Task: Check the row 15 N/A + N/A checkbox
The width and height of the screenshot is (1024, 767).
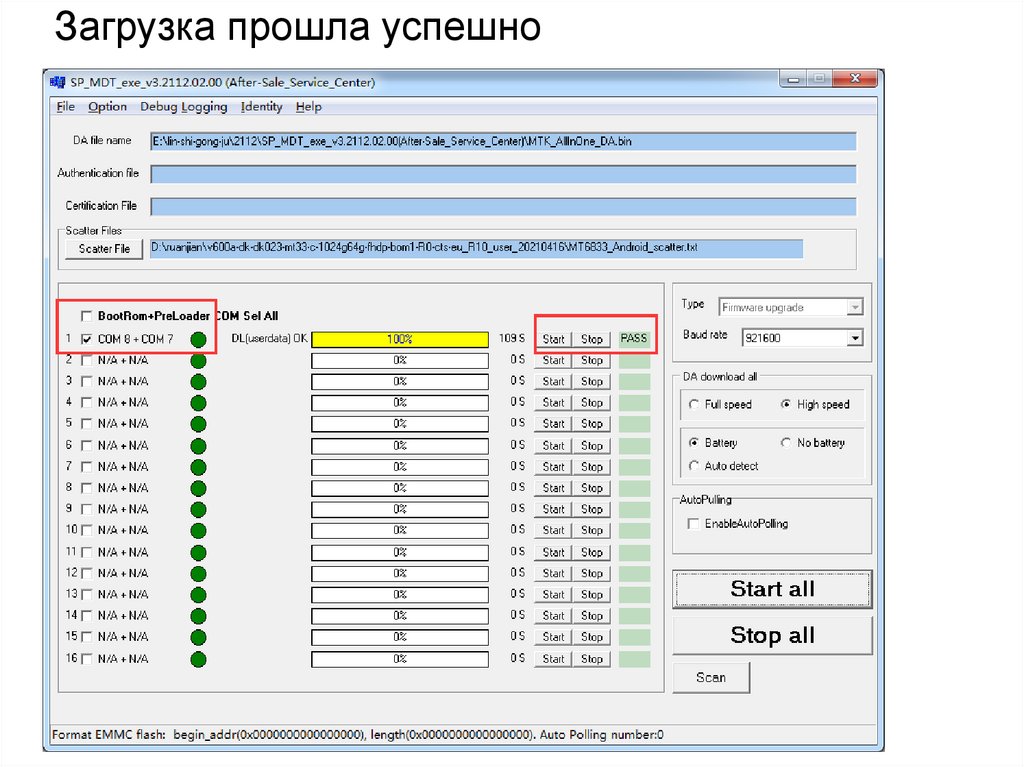Action: [x=86, y=637]
